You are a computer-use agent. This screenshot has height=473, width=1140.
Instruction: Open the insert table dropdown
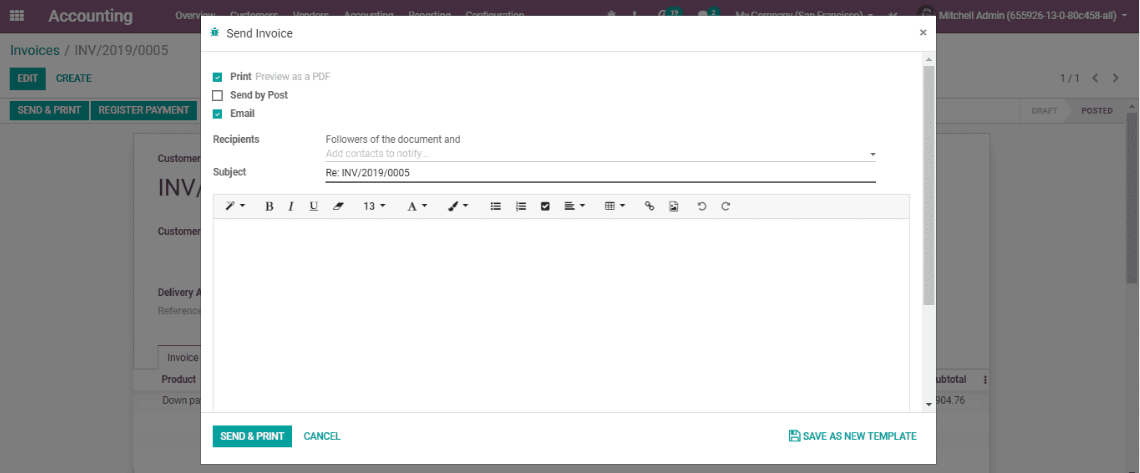[615, 206]
